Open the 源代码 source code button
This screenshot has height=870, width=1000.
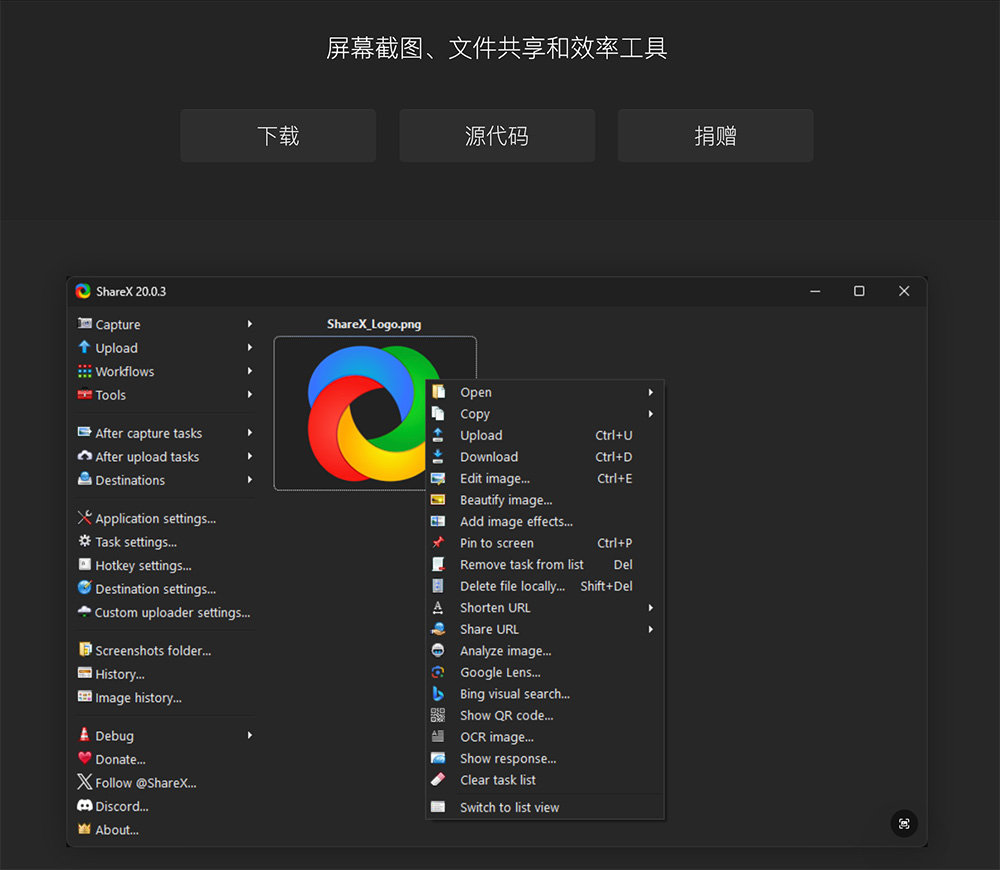pos(497,136)
